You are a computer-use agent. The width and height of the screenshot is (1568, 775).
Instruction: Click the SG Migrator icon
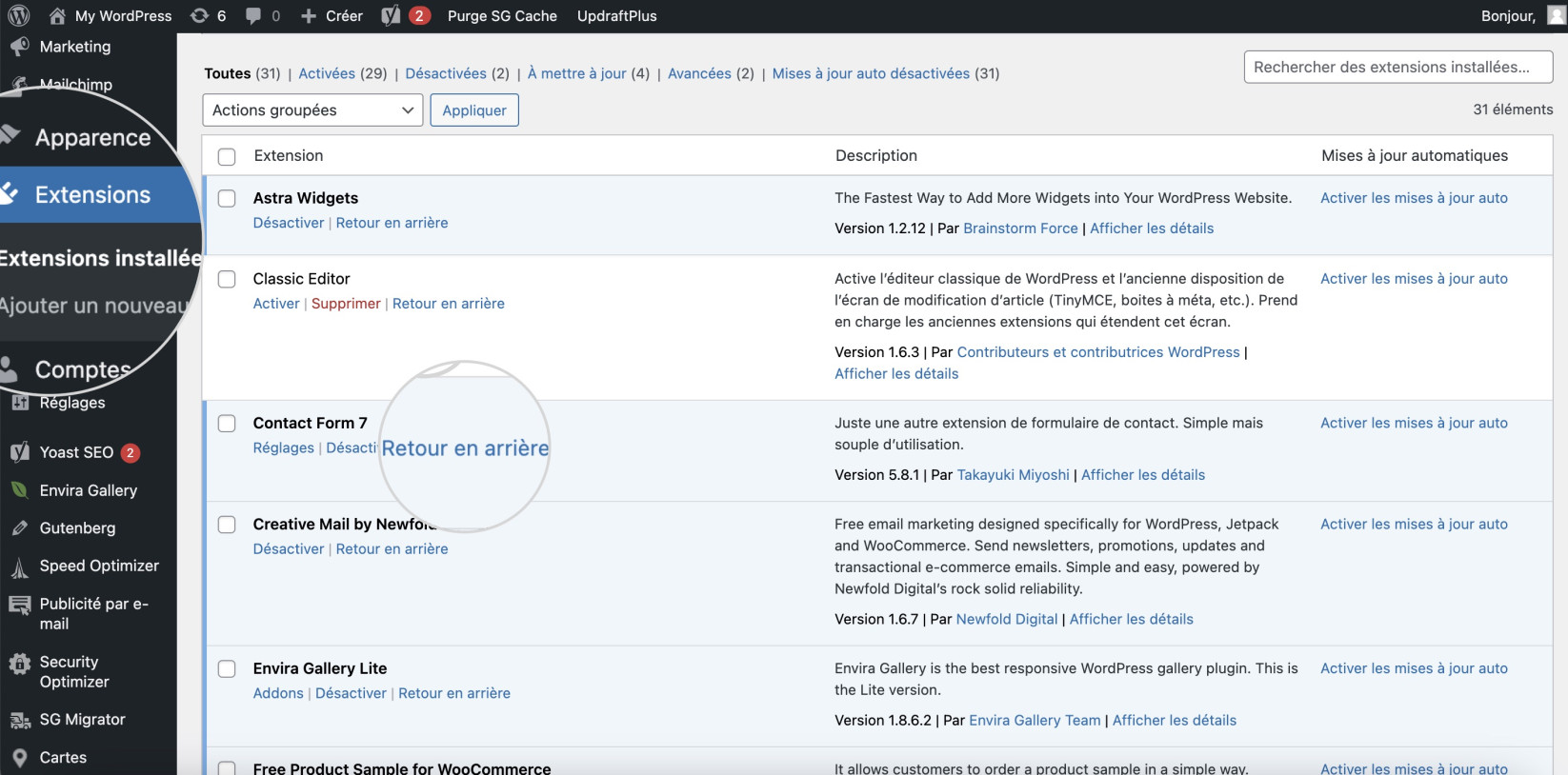click(20, 721)
